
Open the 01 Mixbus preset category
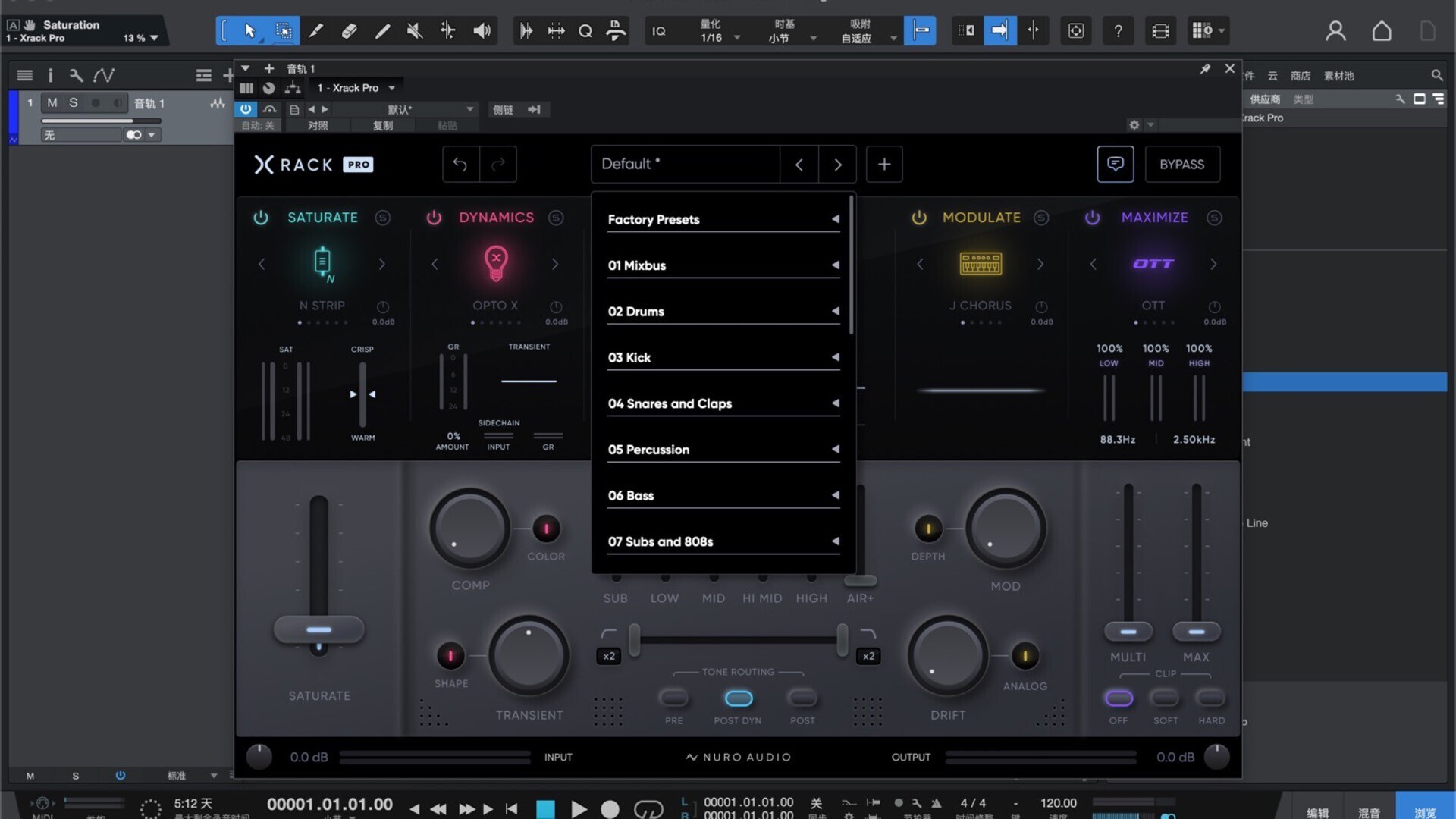[723, 265]
